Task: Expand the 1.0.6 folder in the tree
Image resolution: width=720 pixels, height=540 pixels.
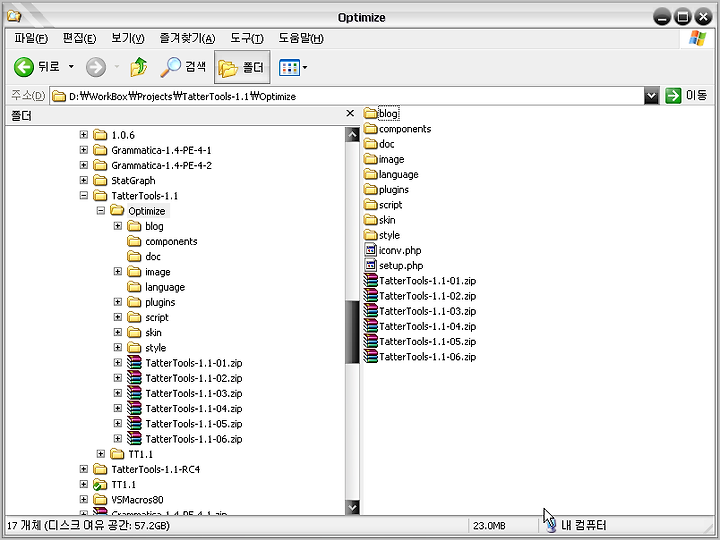Action: tap(84, 135)
